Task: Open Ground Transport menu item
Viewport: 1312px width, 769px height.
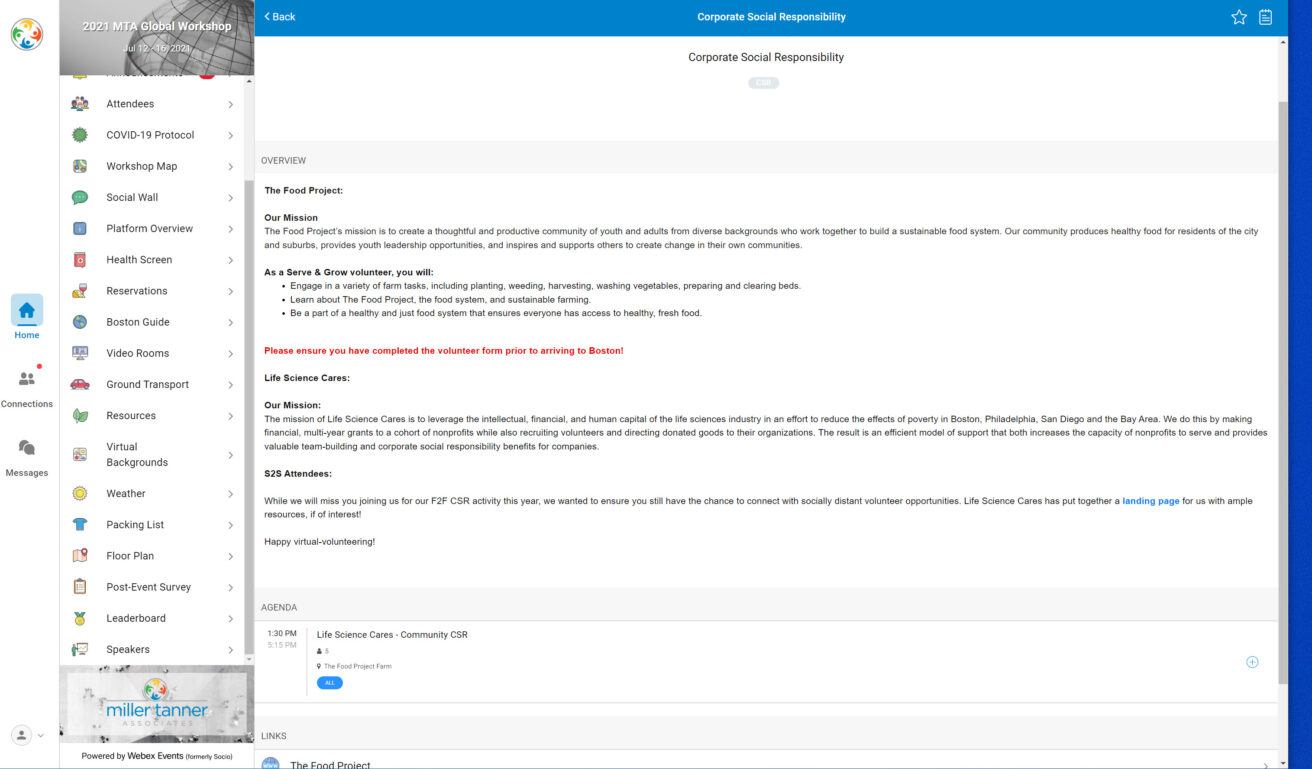Action: coord(152,384)
